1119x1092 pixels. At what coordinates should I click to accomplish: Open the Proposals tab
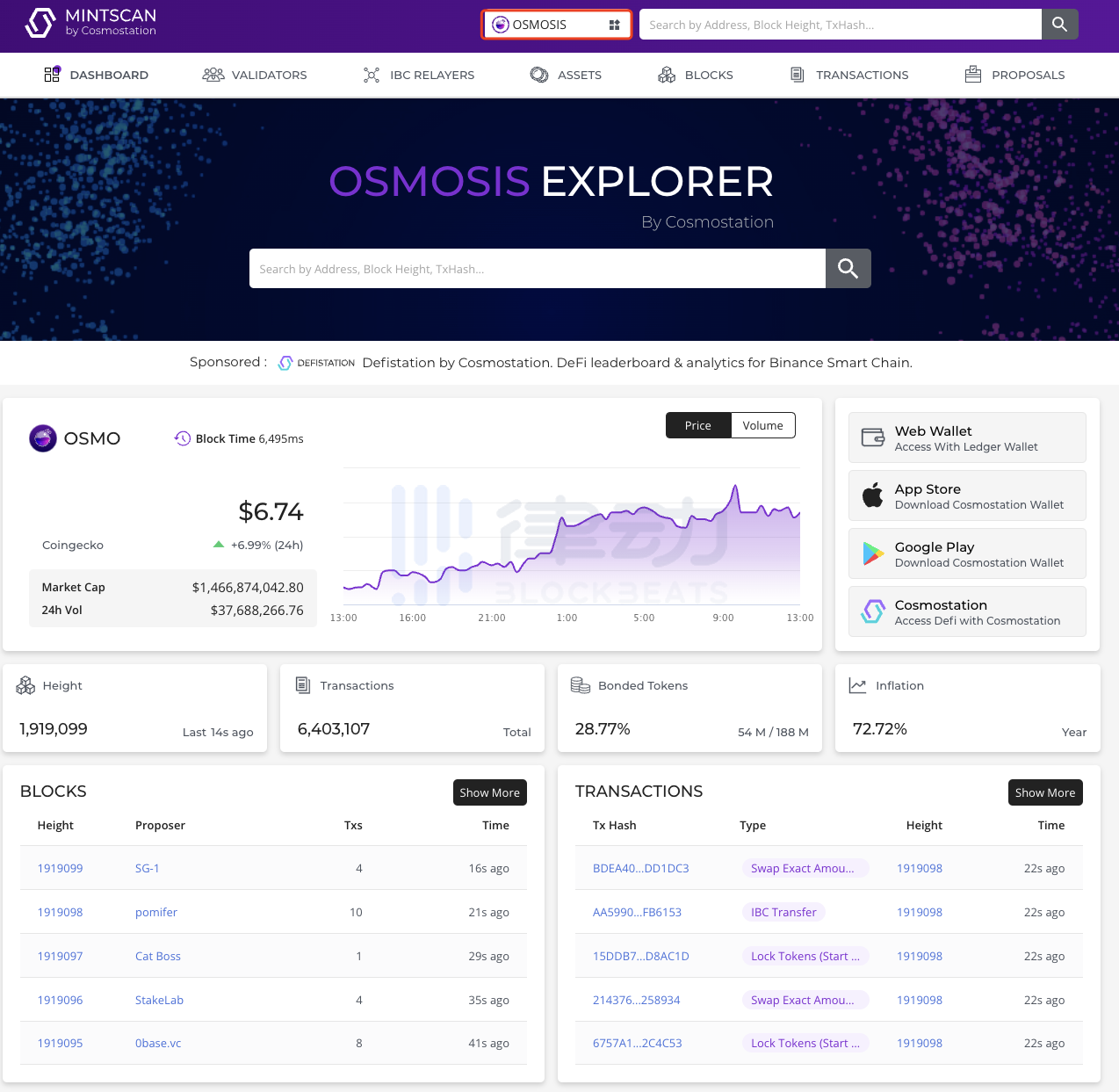(1014, 75)
